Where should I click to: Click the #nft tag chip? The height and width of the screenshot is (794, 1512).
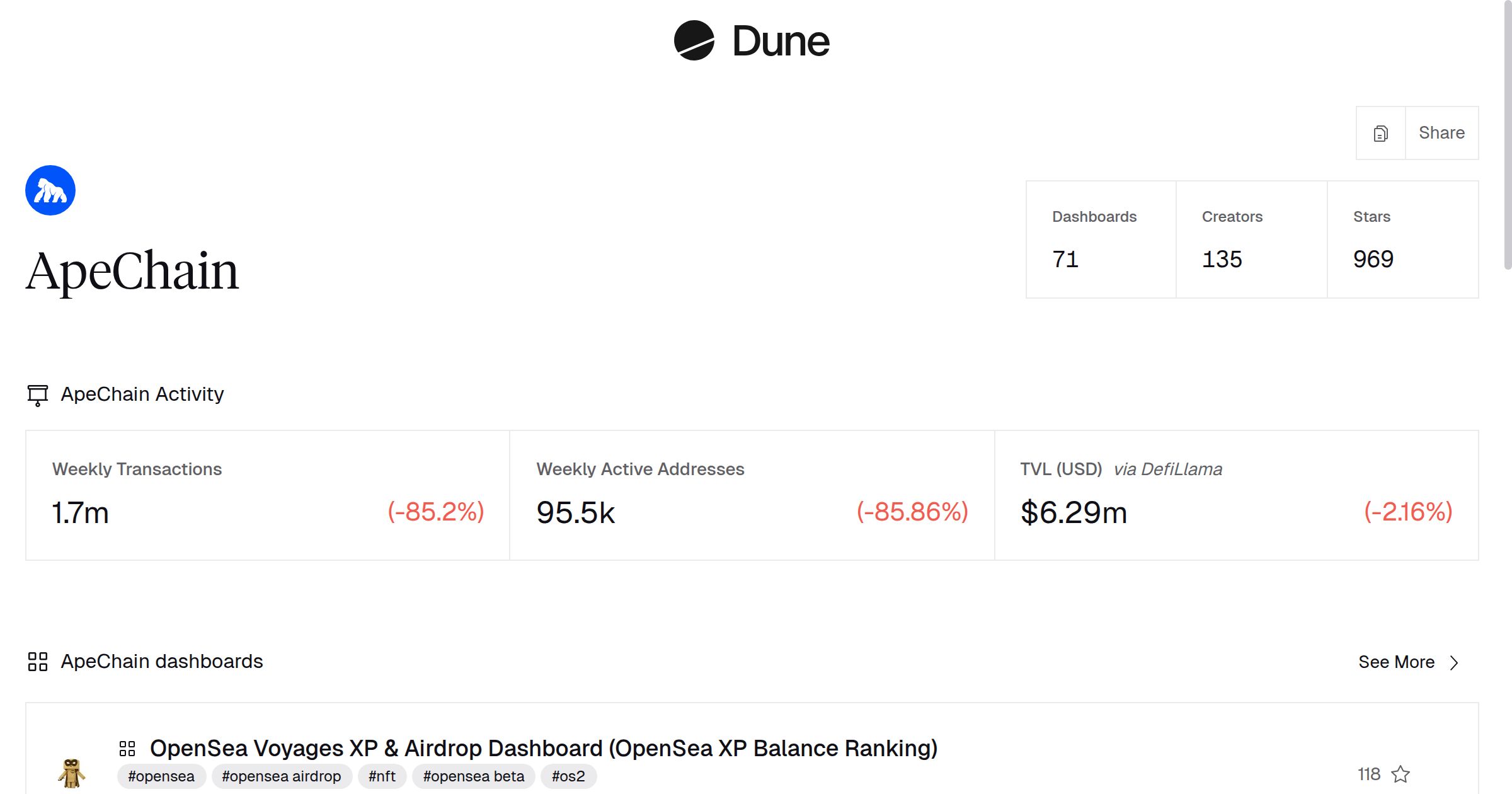click(x=382, y=776)
